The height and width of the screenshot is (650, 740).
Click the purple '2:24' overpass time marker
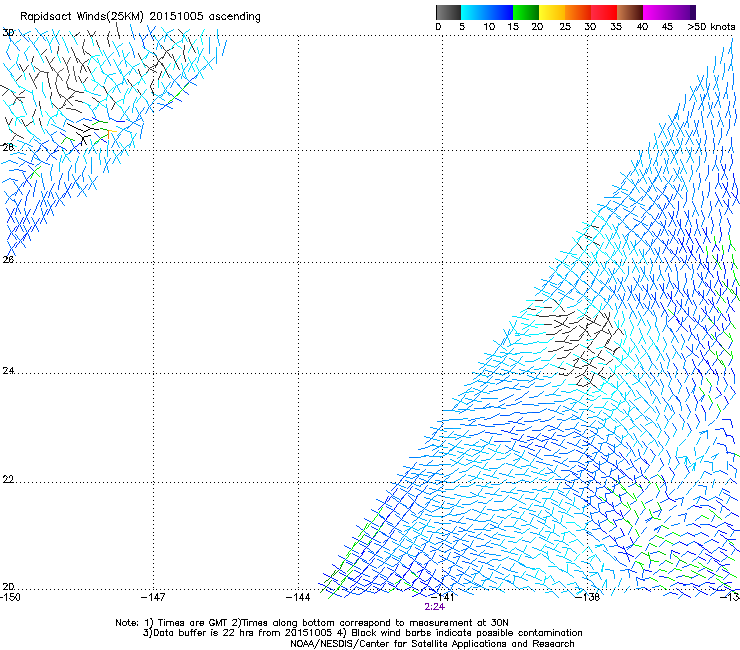pos(434,607)
